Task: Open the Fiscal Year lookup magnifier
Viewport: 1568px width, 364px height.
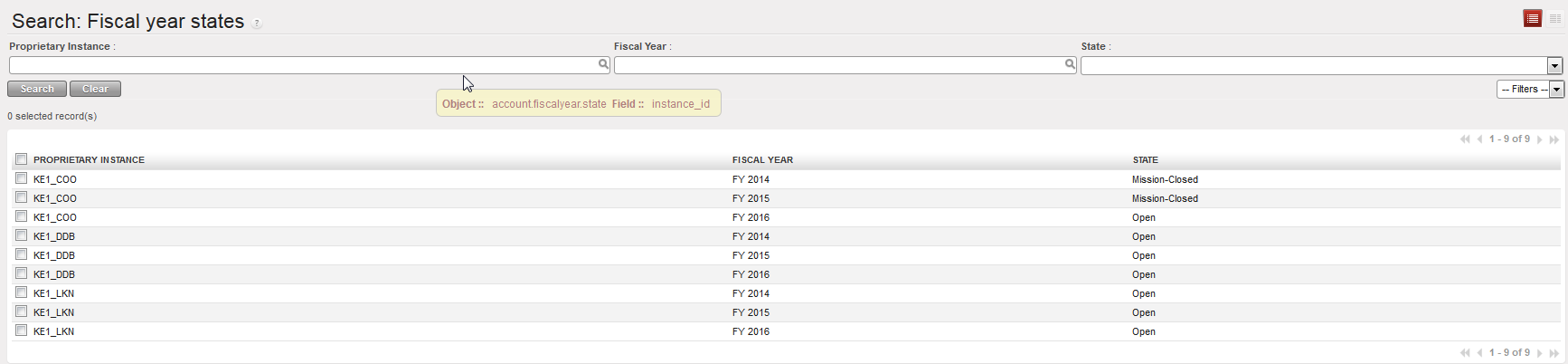Action: [x=1070, y=64]
